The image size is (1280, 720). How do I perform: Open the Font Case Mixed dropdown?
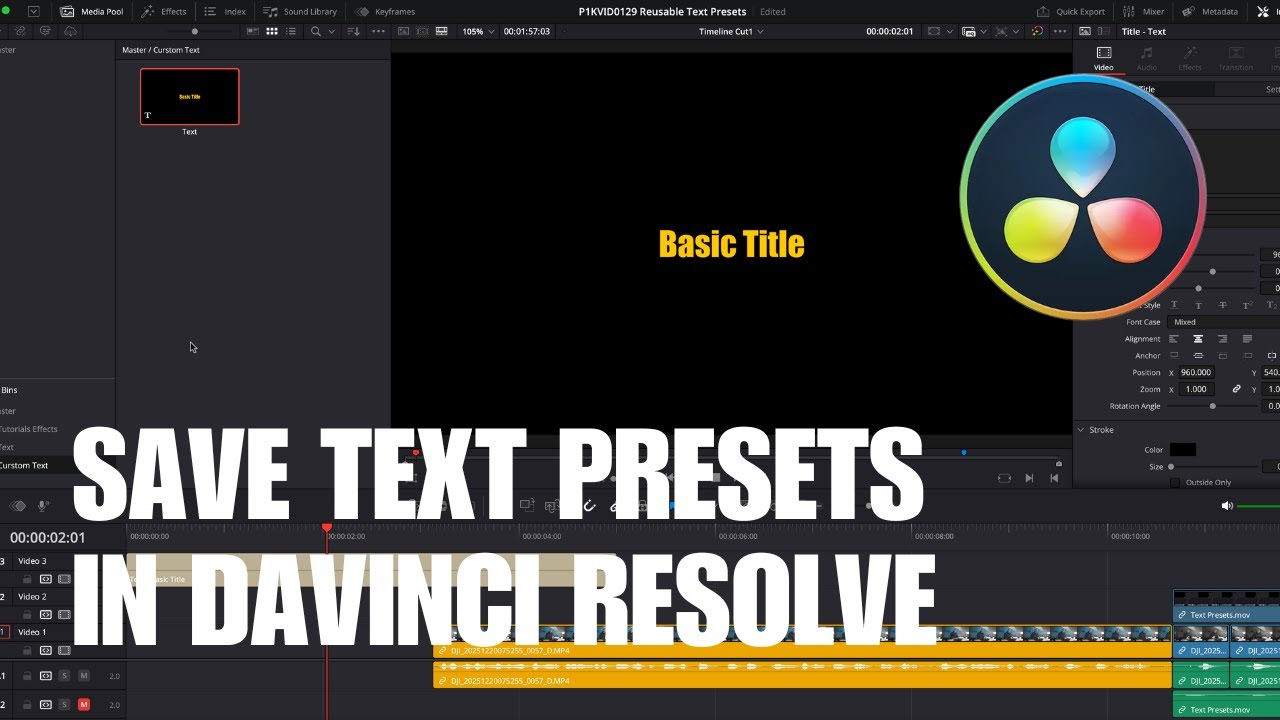pyautogui.click(x=1224, y=322)
